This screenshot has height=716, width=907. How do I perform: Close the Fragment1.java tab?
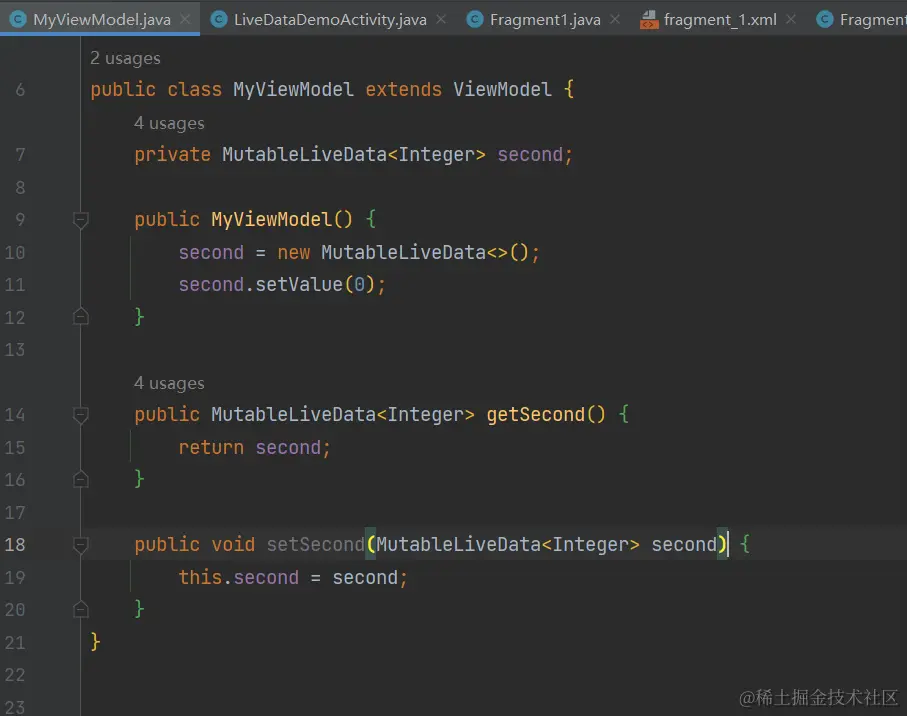[x=615, y=20]
